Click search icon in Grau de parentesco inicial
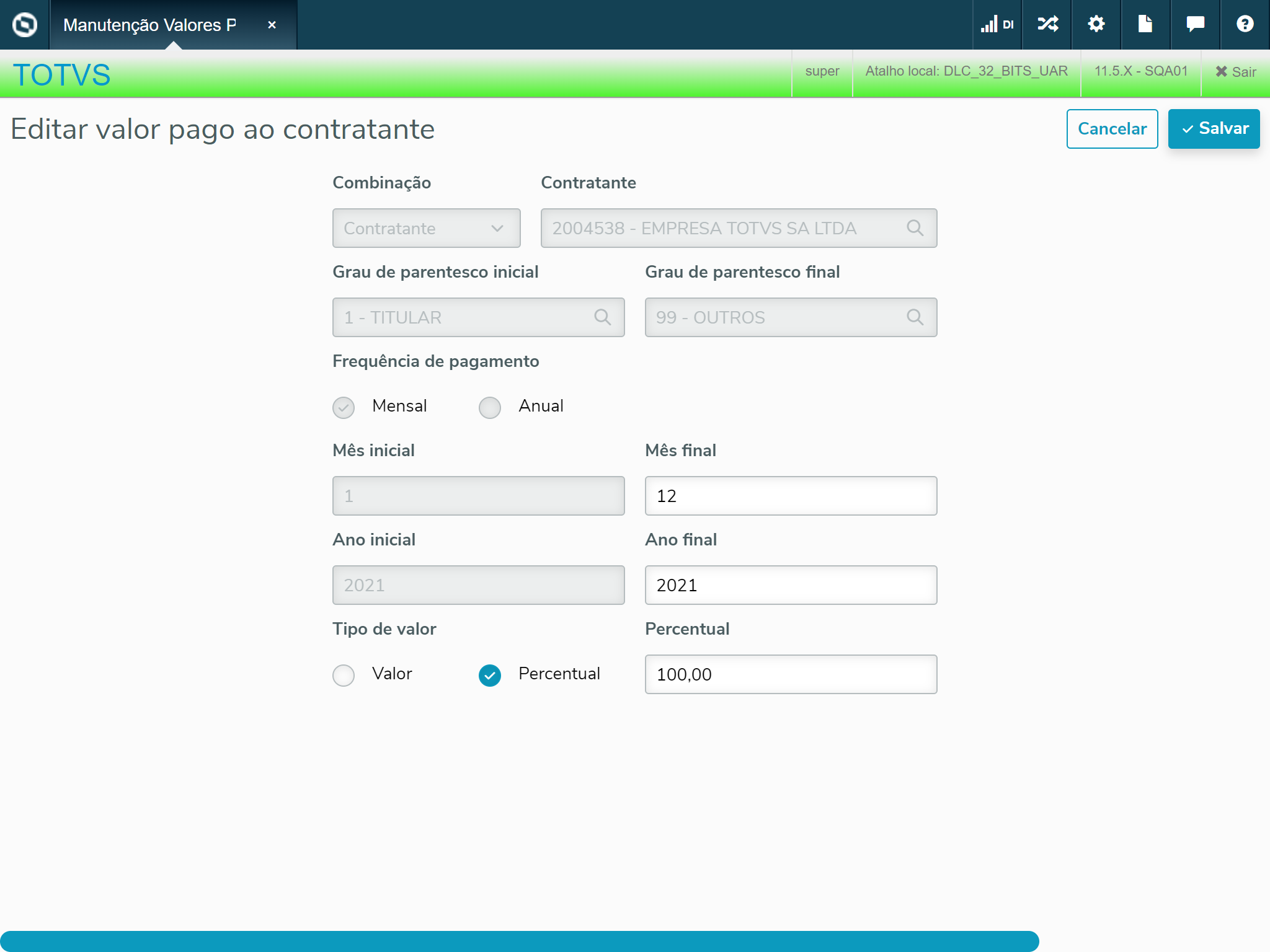 click(x=602, y=317)
